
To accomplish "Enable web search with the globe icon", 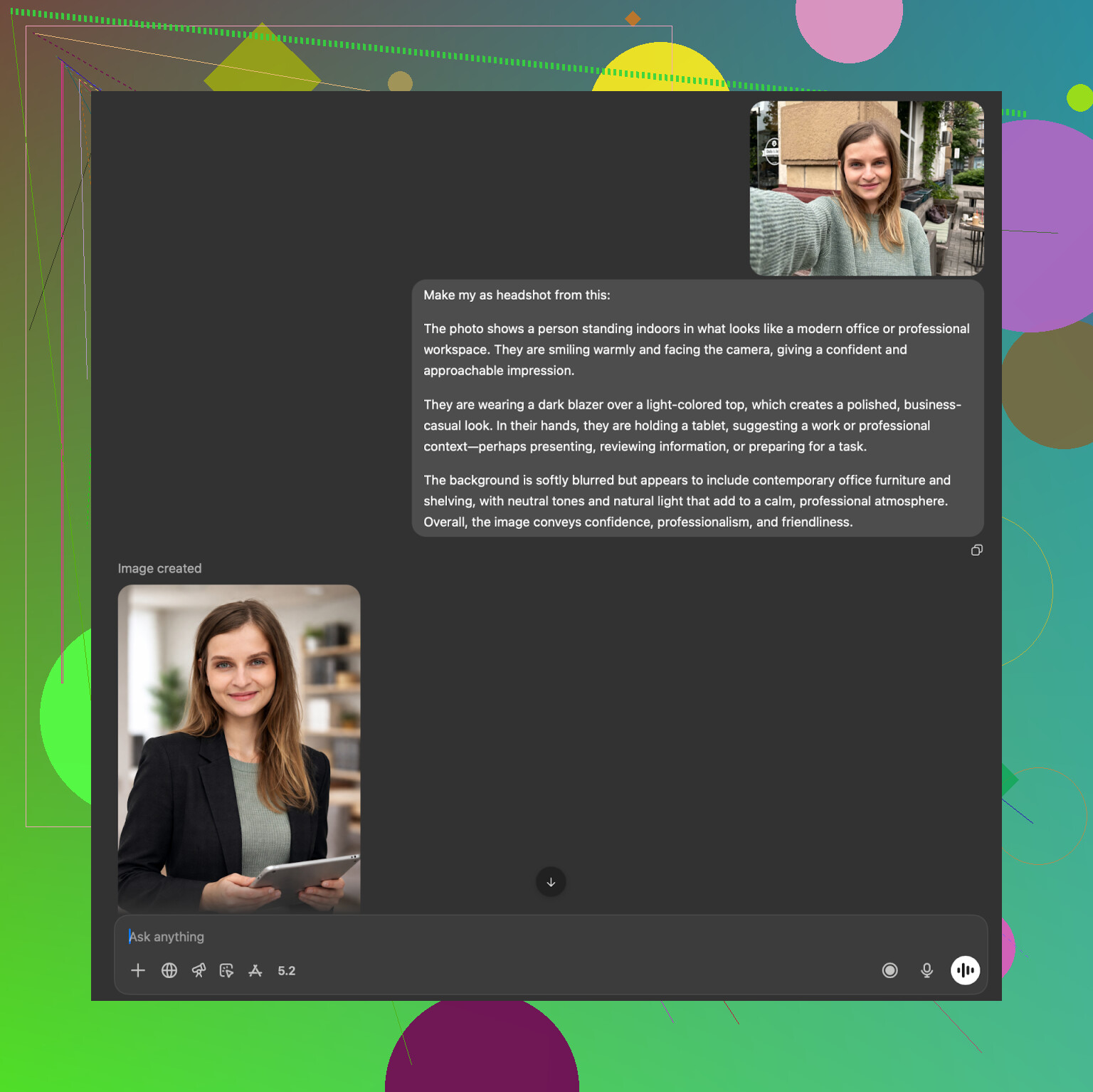I will pyautogui.click(x=169, y=970).
